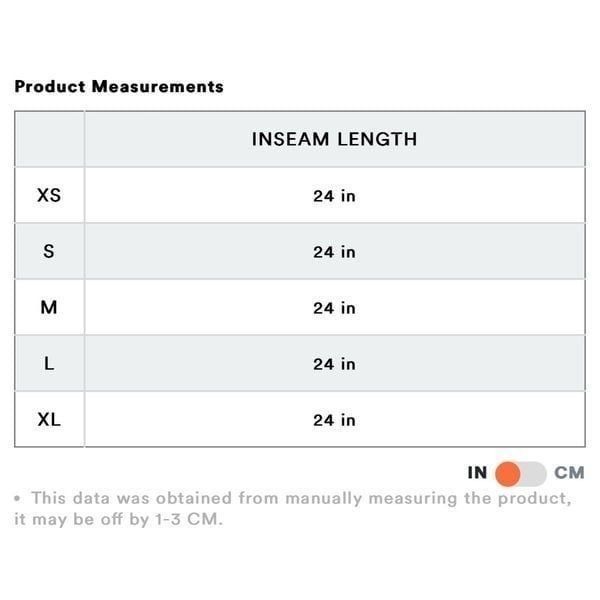Image resolution: width=600 pixels, height=600 pixels.
Task: Click the L inseam value 24 in
Action: tap(334, 364)
